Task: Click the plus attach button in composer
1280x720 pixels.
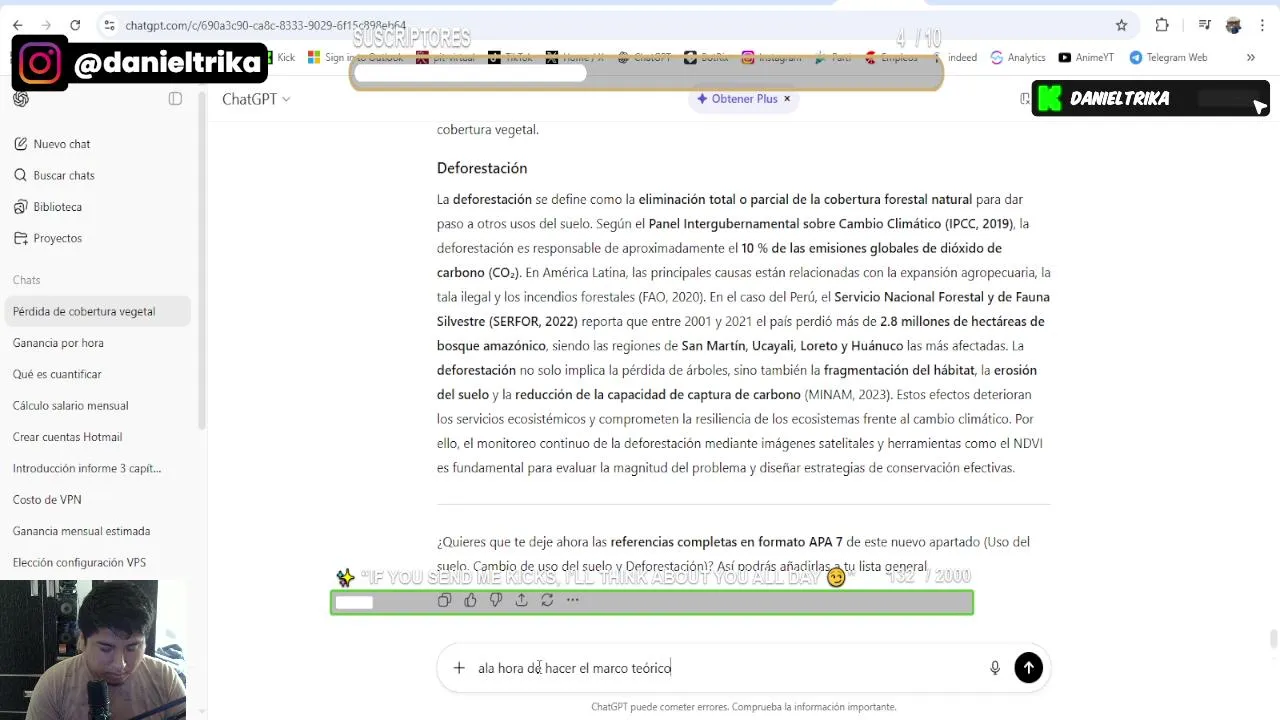Action: point(459,668)
